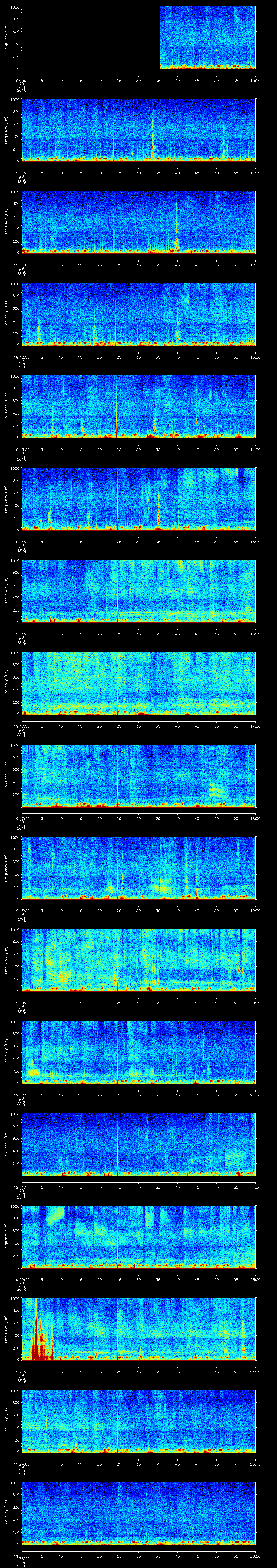Click the "19:09:00" start time label
This screenshot has width=277, height=1568.
click(x=21, y=80)
